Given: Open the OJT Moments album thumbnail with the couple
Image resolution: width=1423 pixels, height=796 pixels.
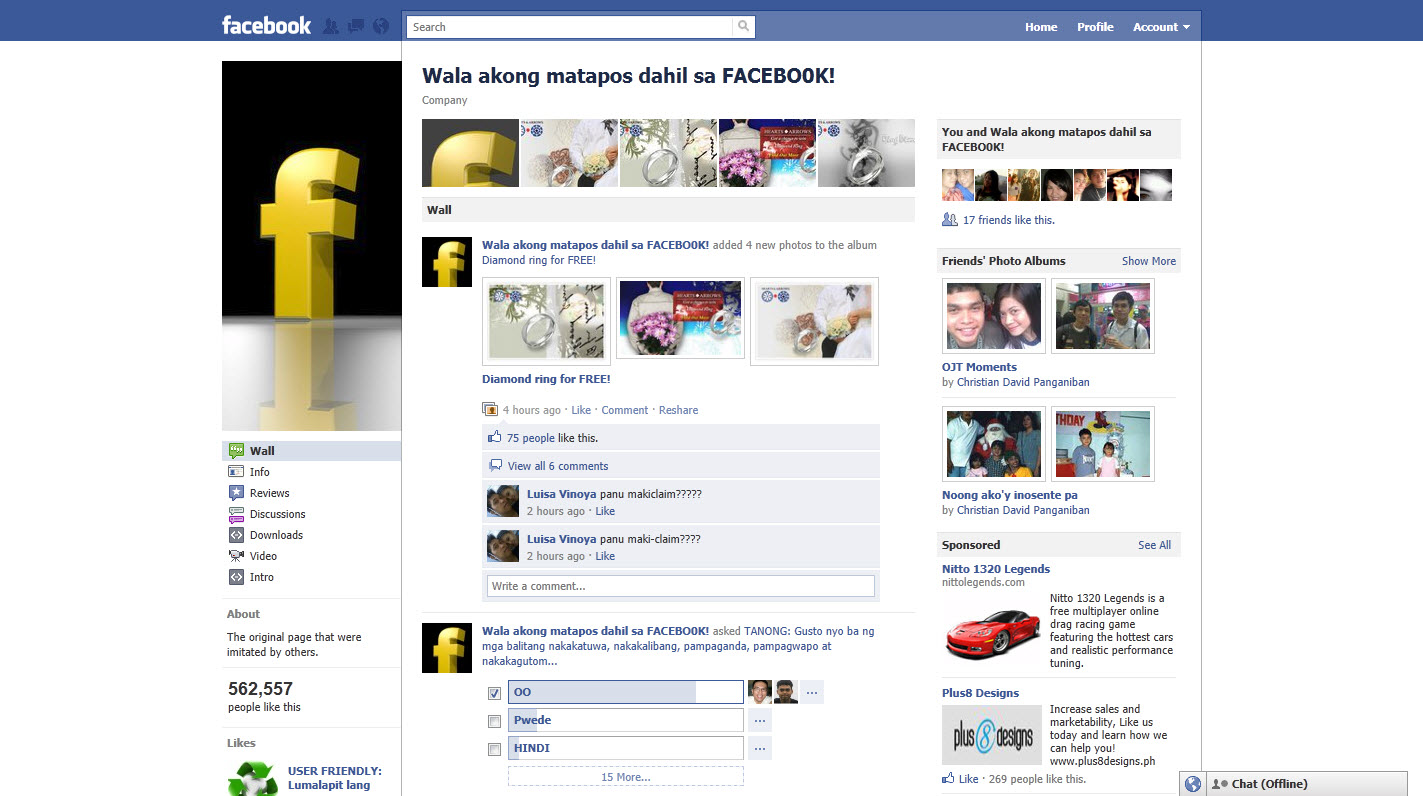Looking at the screenshot, I should pyautogui.click(x=994, y=316).
